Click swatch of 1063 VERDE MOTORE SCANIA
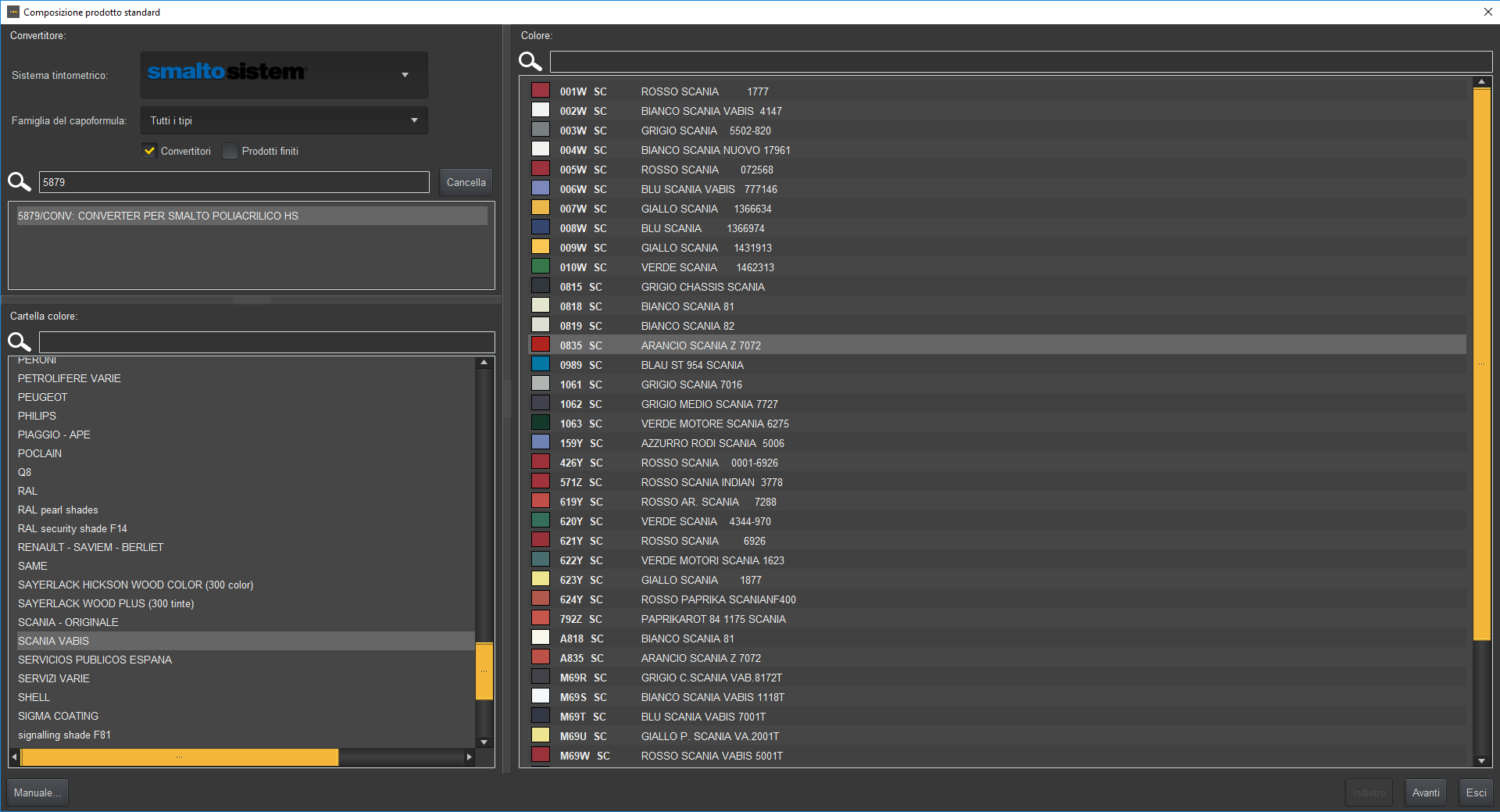Screen dimensions: 1500x812 [x=541, y=423]
